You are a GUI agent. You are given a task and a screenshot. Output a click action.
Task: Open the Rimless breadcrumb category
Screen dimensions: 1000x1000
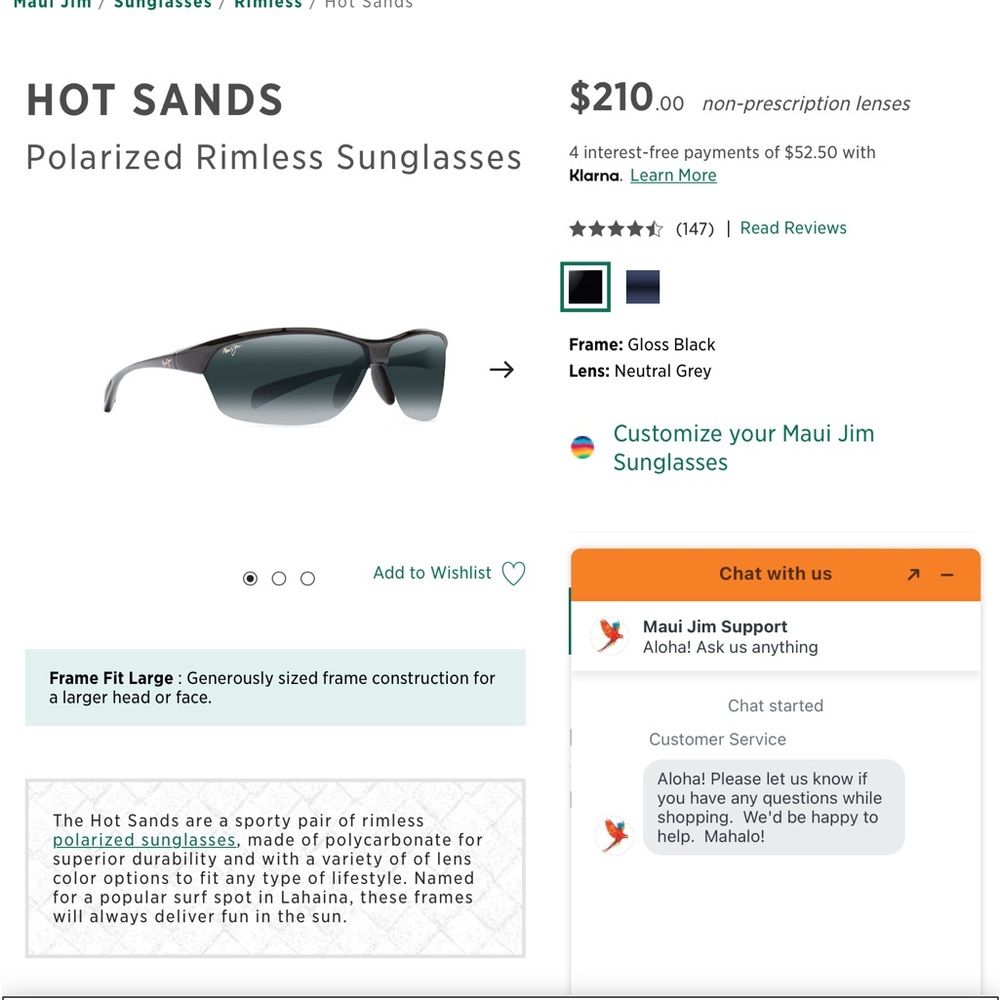pos(268,5)
